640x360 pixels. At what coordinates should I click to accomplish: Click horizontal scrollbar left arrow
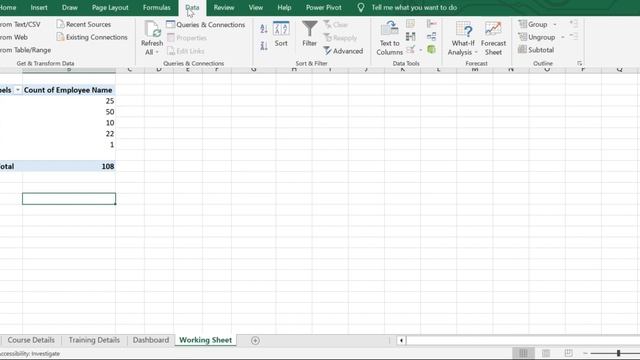point(401,340)
